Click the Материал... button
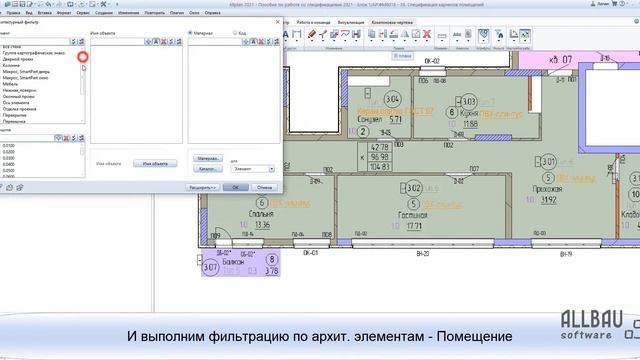Viewport: 640px width, 360px height. pos(208,158)
